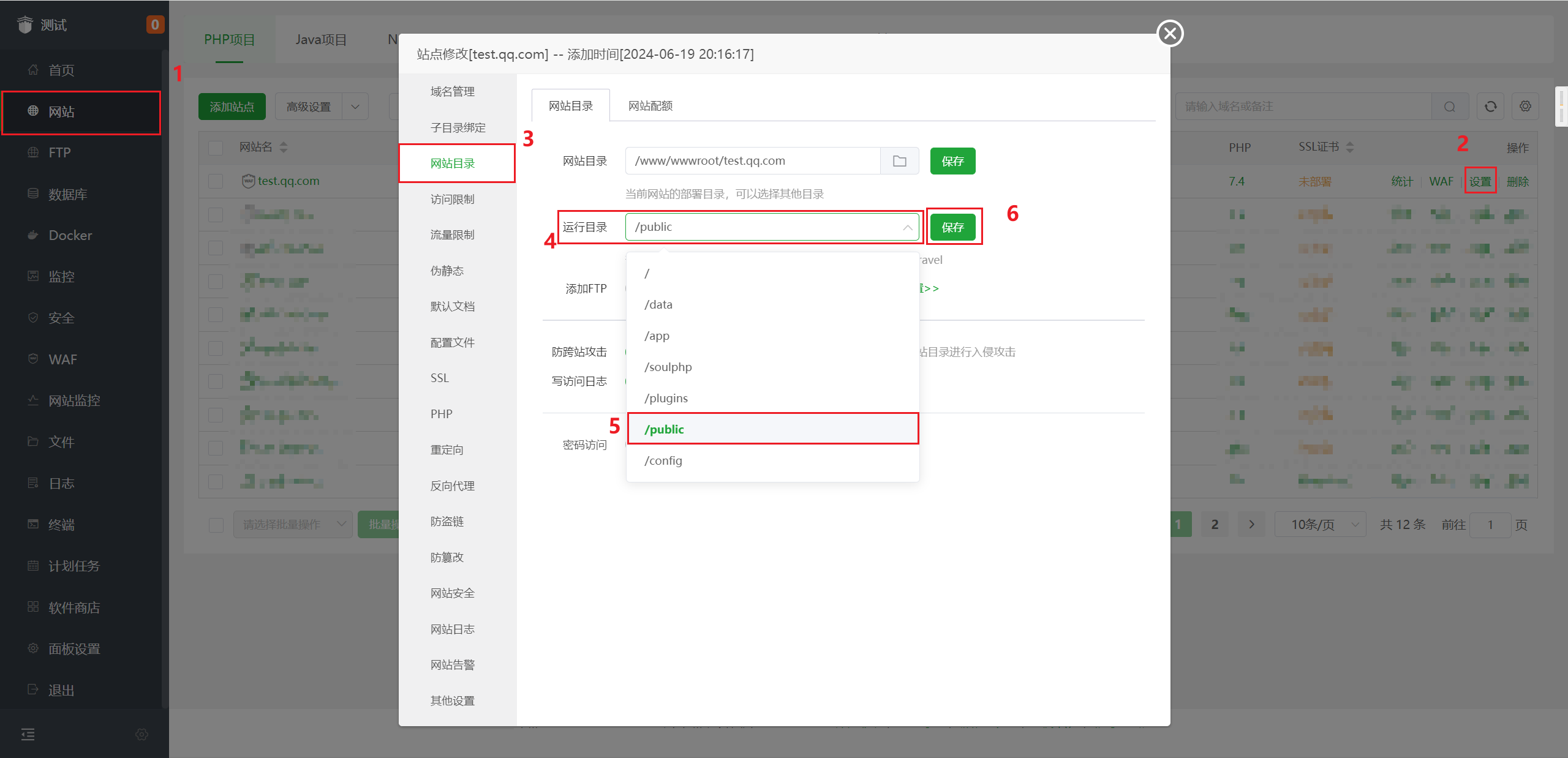Toggle the select-all checkbox in table header
Image resolution: width=1568 pixels, height=758 pixels.
pyautogui.click(x=216, y=148)
